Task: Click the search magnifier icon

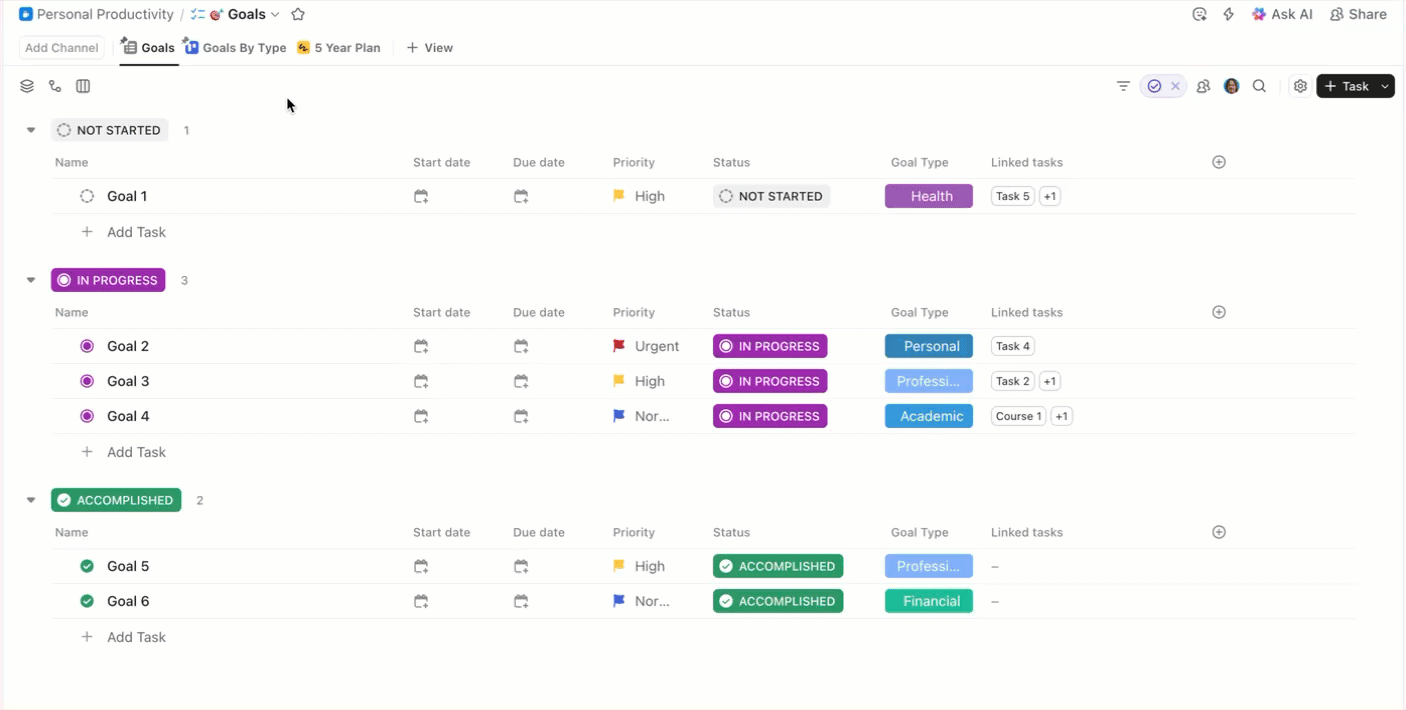Action: [1260, 87]
